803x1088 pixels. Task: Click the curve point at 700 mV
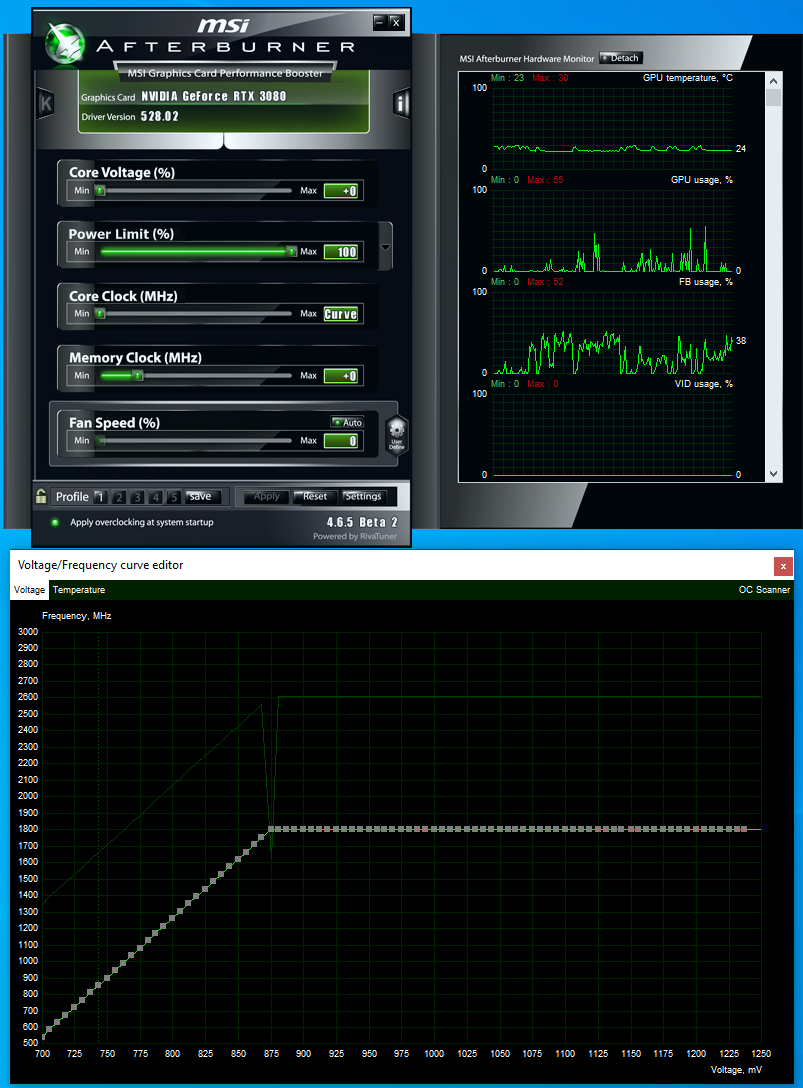[43, 1037]
